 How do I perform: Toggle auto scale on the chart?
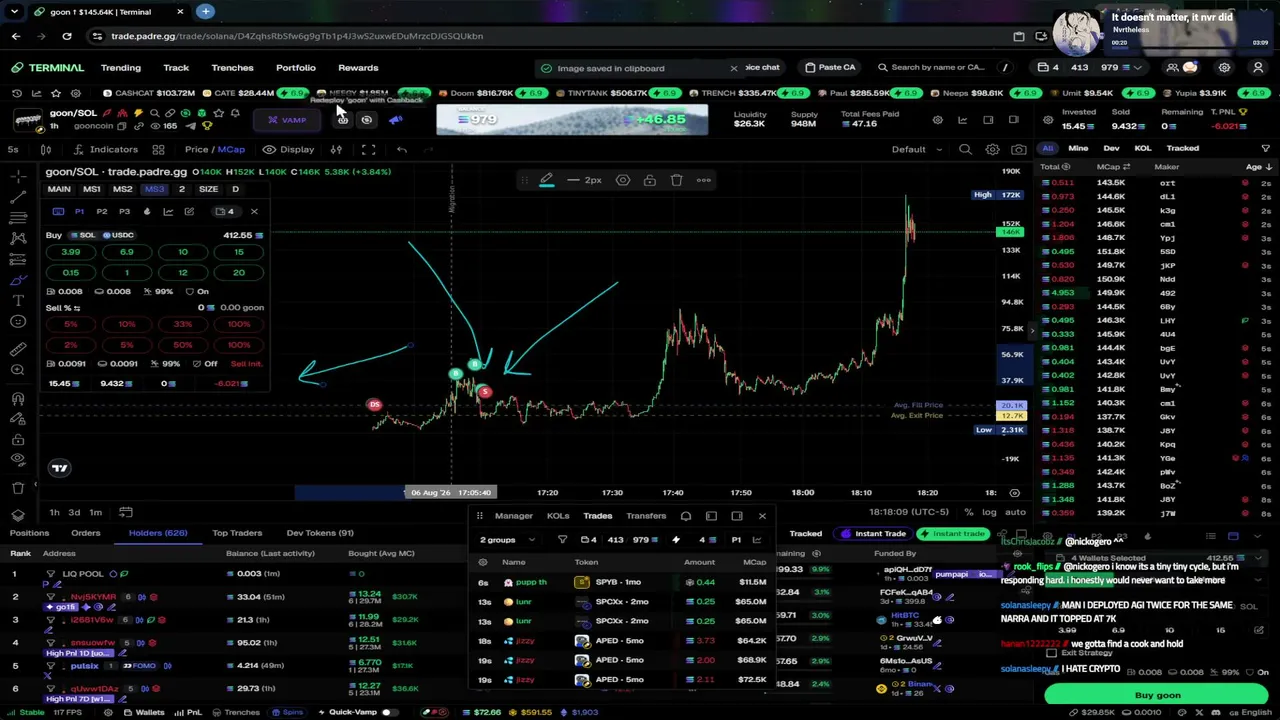[1014, 512]
